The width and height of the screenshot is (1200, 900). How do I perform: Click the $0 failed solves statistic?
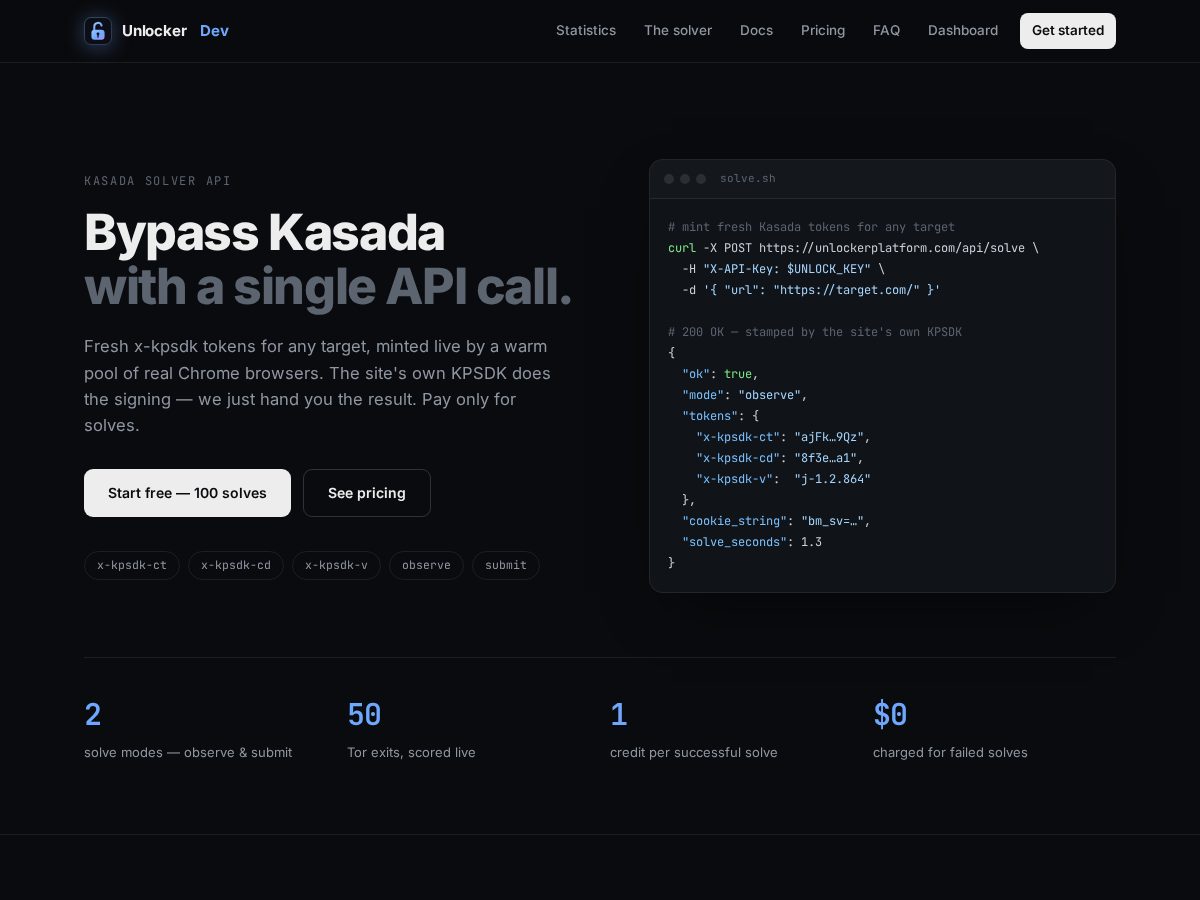(x=950, y=731)
